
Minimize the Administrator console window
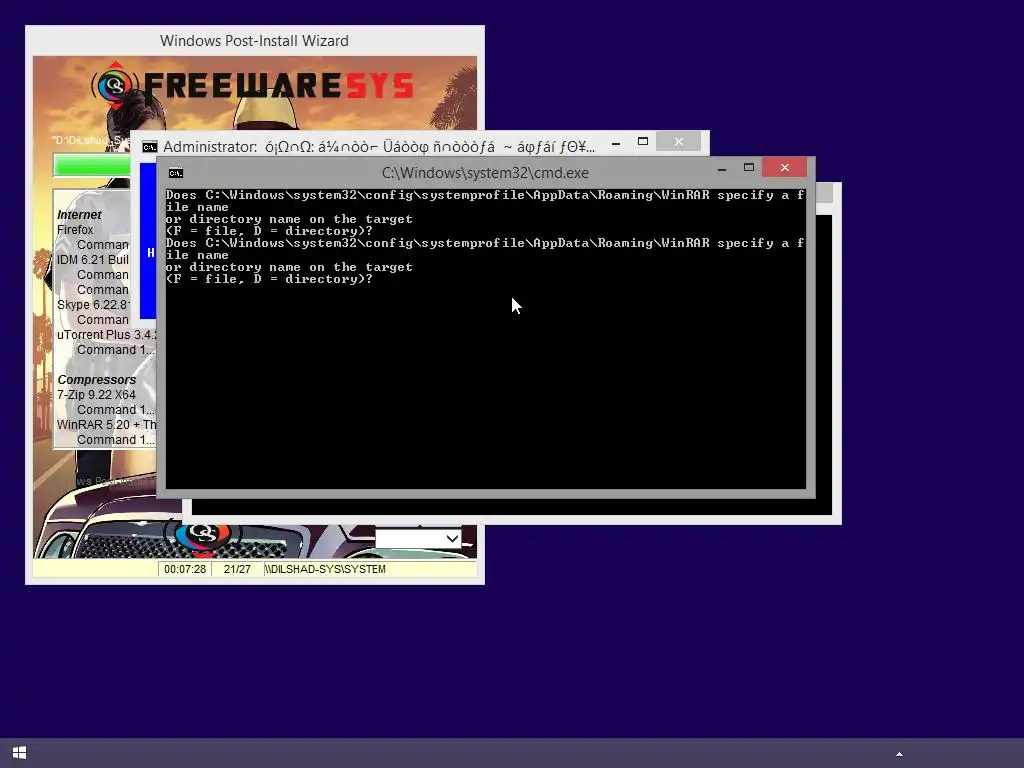(x=616, y=142)
